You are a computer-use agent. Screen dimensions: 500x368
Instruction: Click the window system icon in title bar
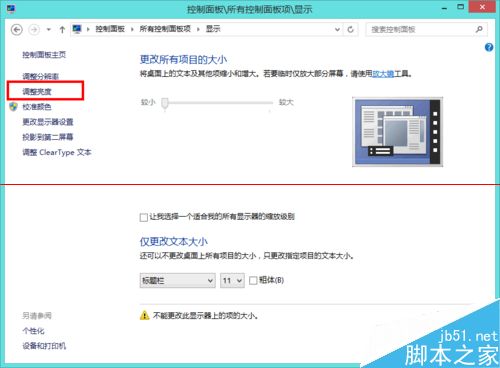tap(11, 8)
